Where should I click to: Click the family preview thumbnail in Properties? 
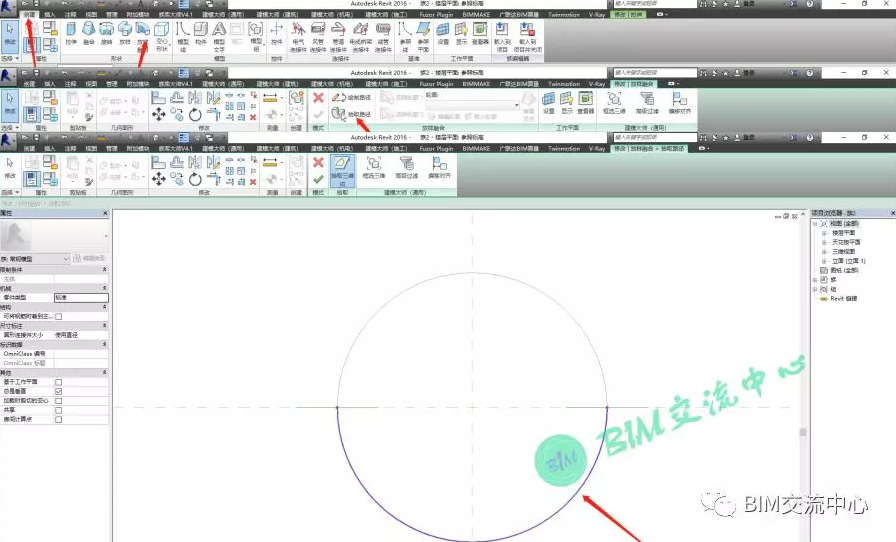[x=16, y=236]
